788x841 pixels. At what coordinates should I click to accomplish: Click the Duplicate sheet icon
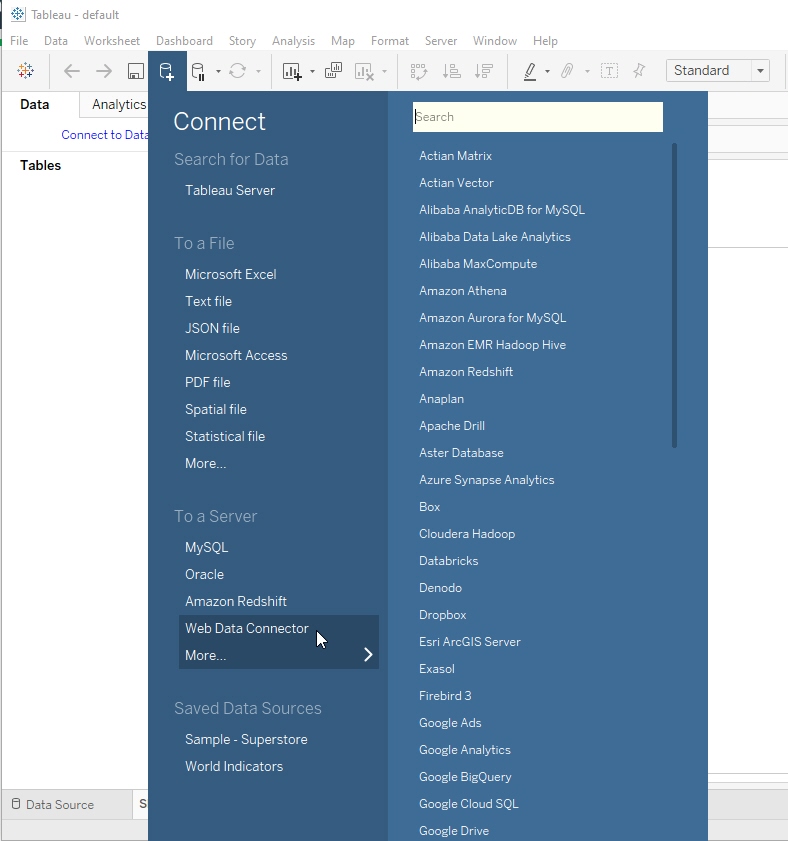pos(333,71)
